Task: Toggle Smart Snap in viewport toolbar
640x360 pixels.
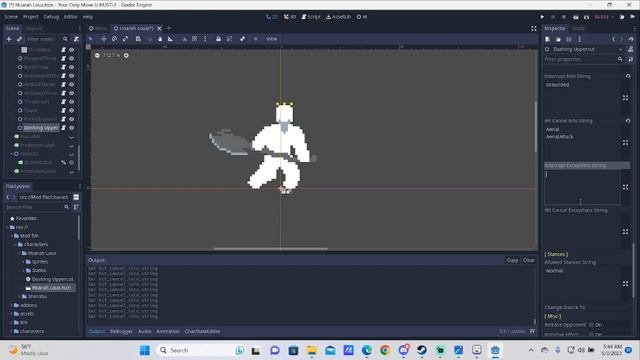Action: tap(184, 39)
